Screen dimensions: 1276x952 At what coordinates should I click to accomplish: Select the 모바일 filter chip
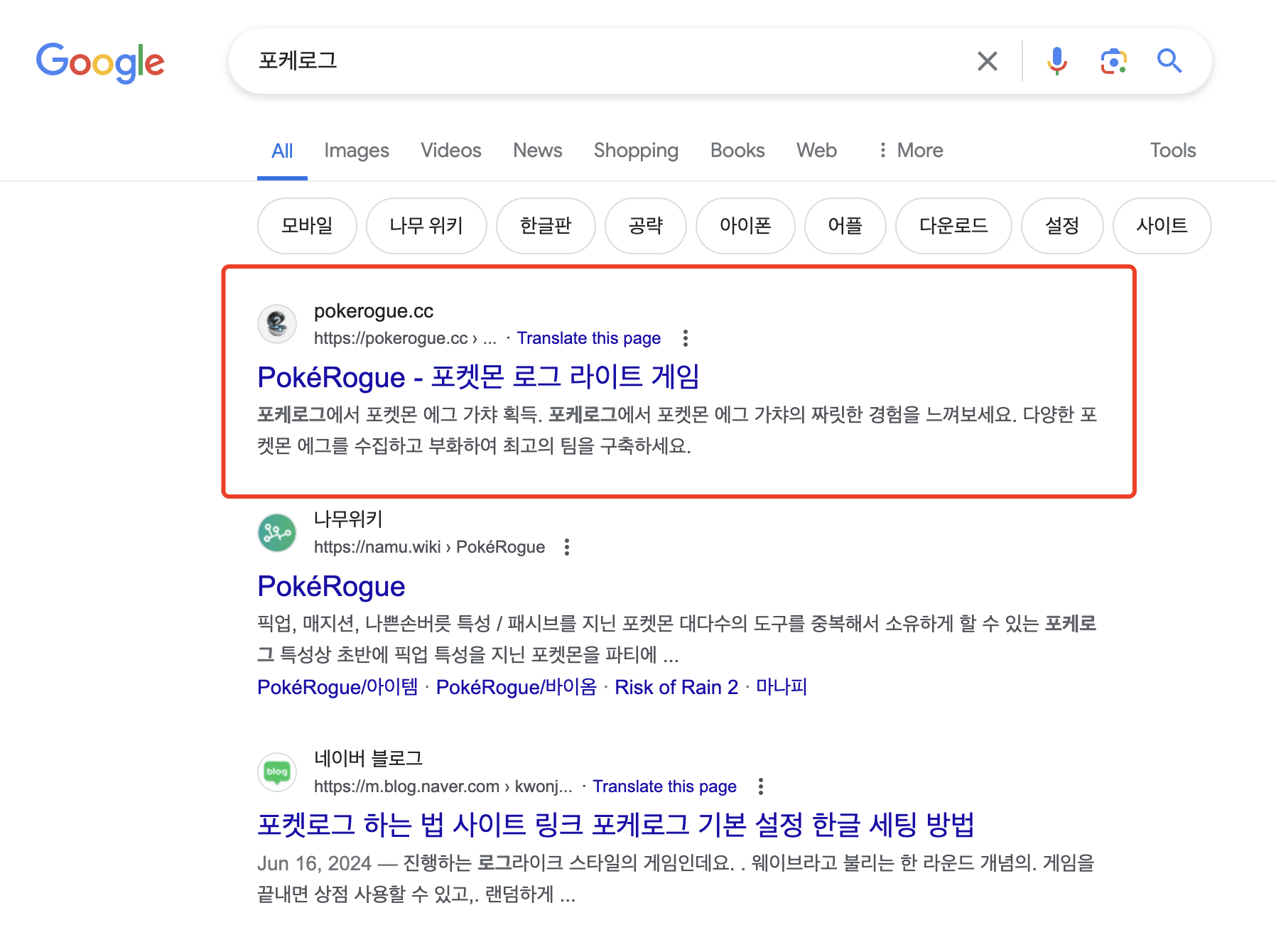307,226
